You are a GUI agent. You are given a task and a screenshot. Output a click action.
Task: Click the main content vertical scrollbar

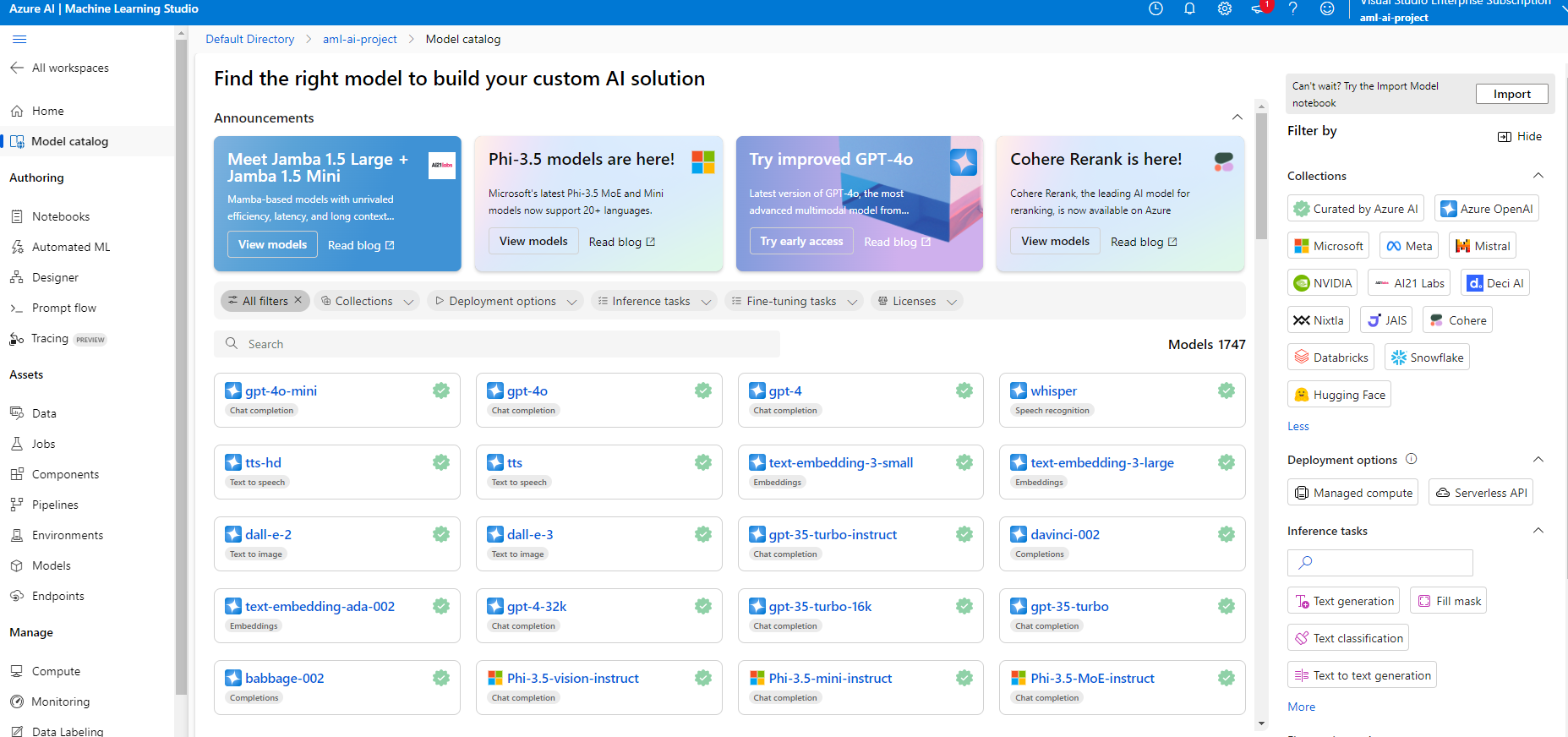1261,177
